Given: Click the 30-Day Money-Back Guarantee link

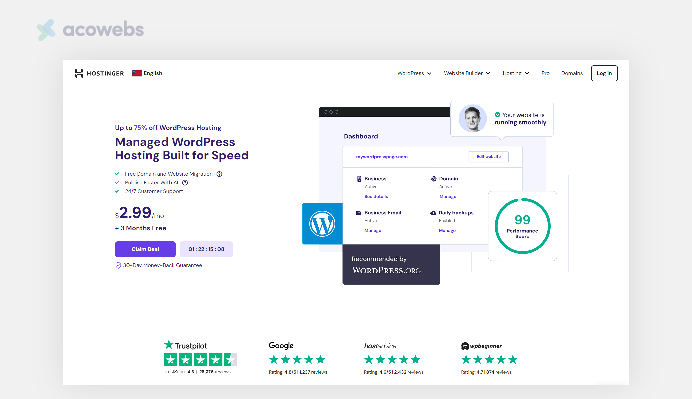Looking at the screenshot, I should [162, 265].
